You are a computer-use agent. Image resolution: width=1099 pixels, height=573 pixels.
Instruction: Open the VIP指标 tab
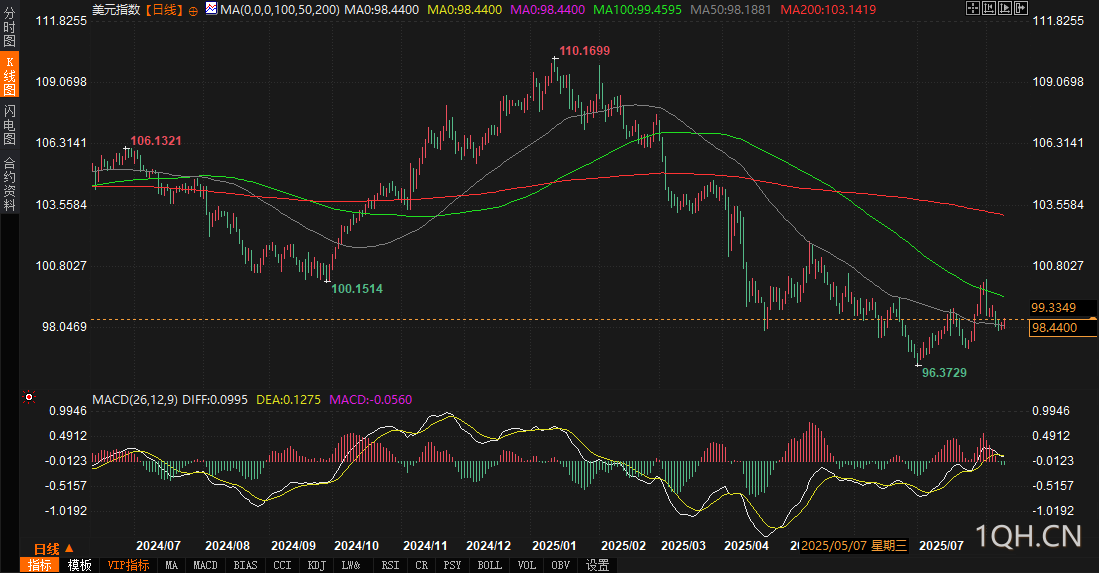[x=129, y=565]
